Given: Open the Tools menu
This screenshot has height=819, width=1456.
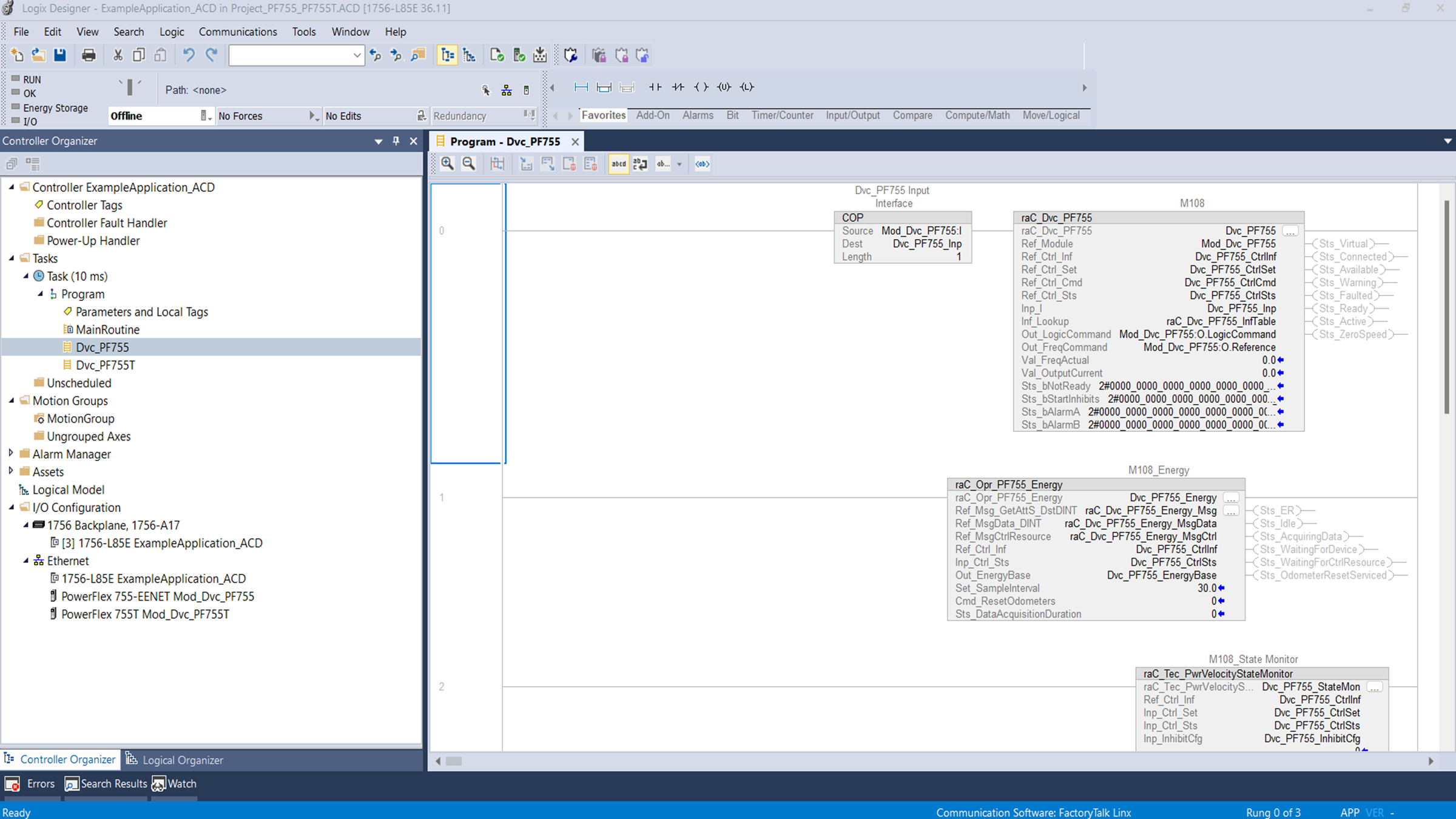Looking at the screenshot, I should (x=304, y=32).
